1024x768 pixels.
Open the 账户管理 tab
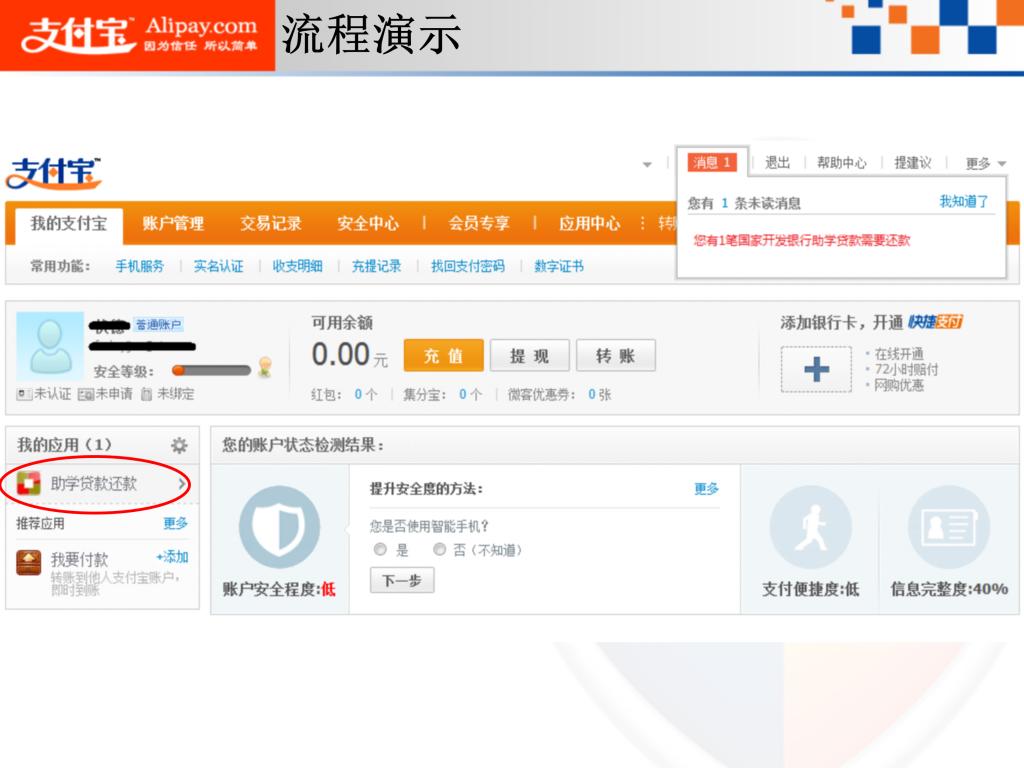coord(173,224)
